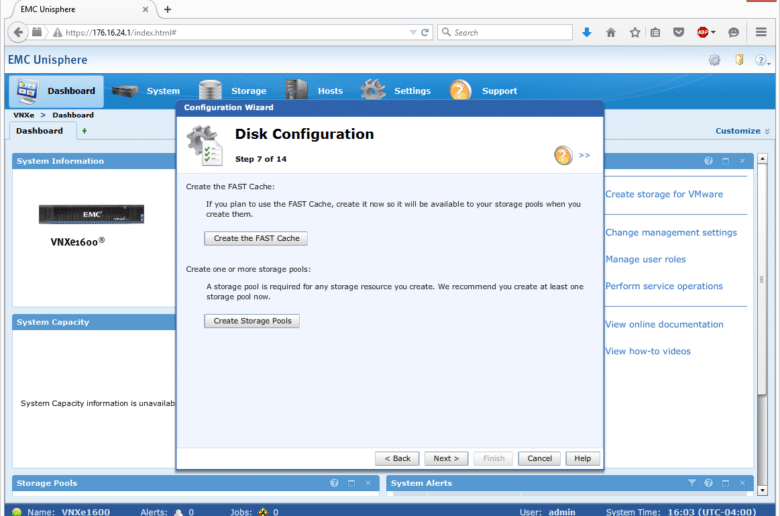This screenshot has height=516, width=780.
Task: Open the Settings menu
Action: [396, 91]
